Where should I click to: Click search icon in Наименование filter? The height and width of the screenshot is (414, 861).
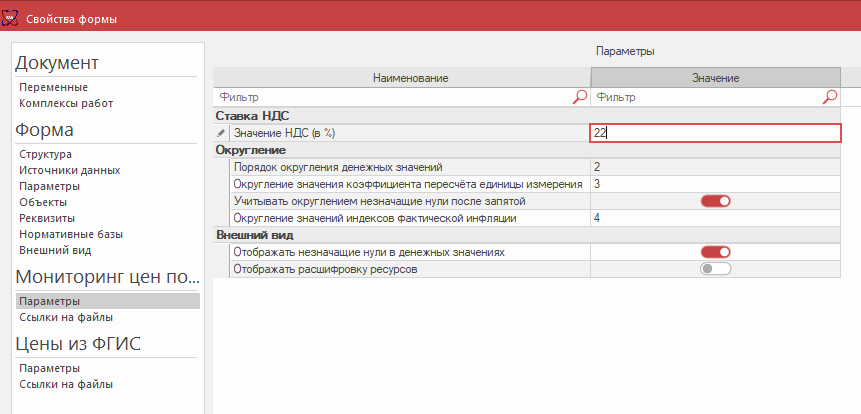click(x=580, y=97)
